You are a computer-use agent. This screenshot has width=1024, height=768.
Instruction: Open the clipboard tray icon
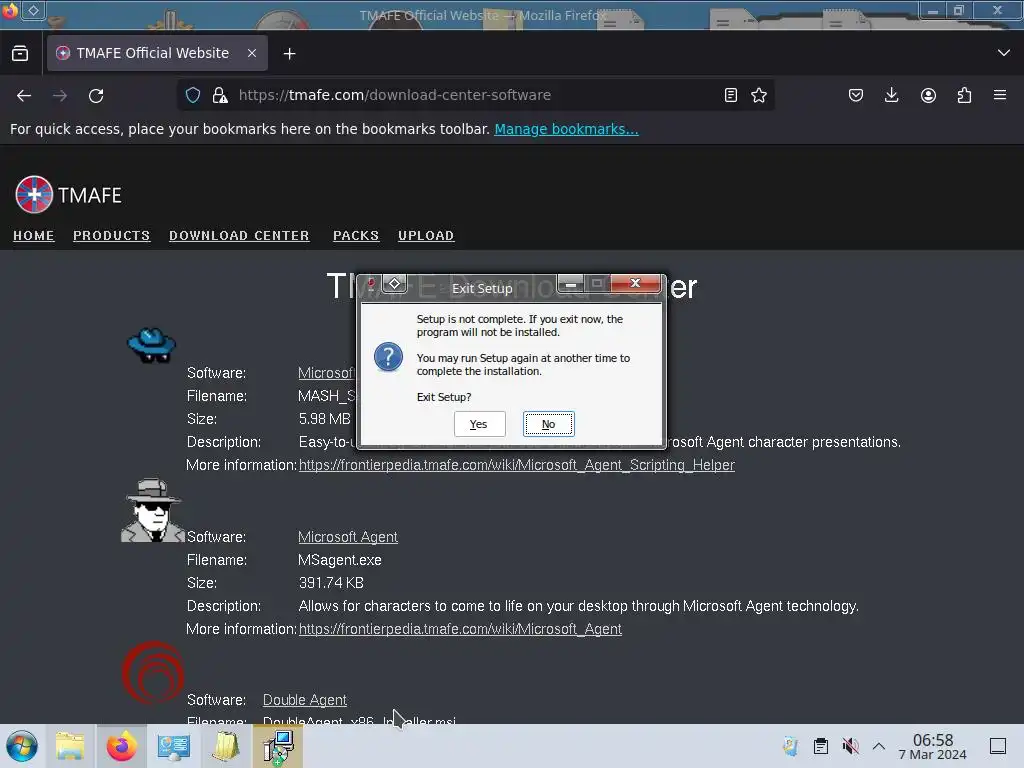tap(821, 746)
